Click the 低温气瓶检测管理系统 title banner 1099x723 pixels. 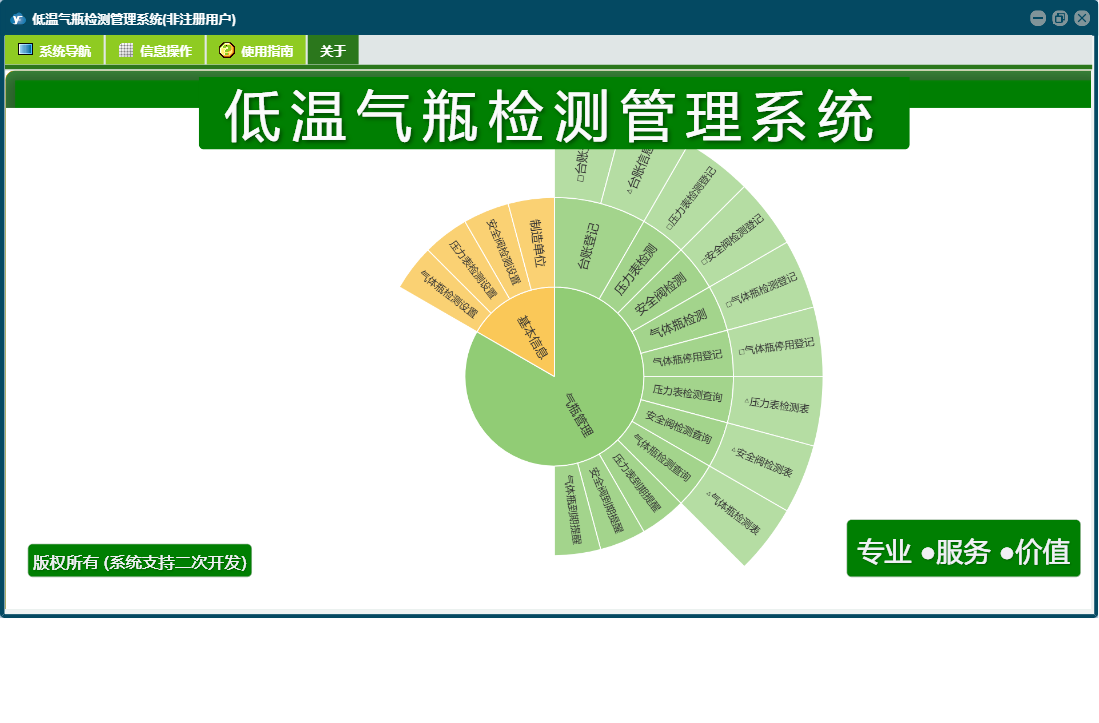(x=554, y=113)
